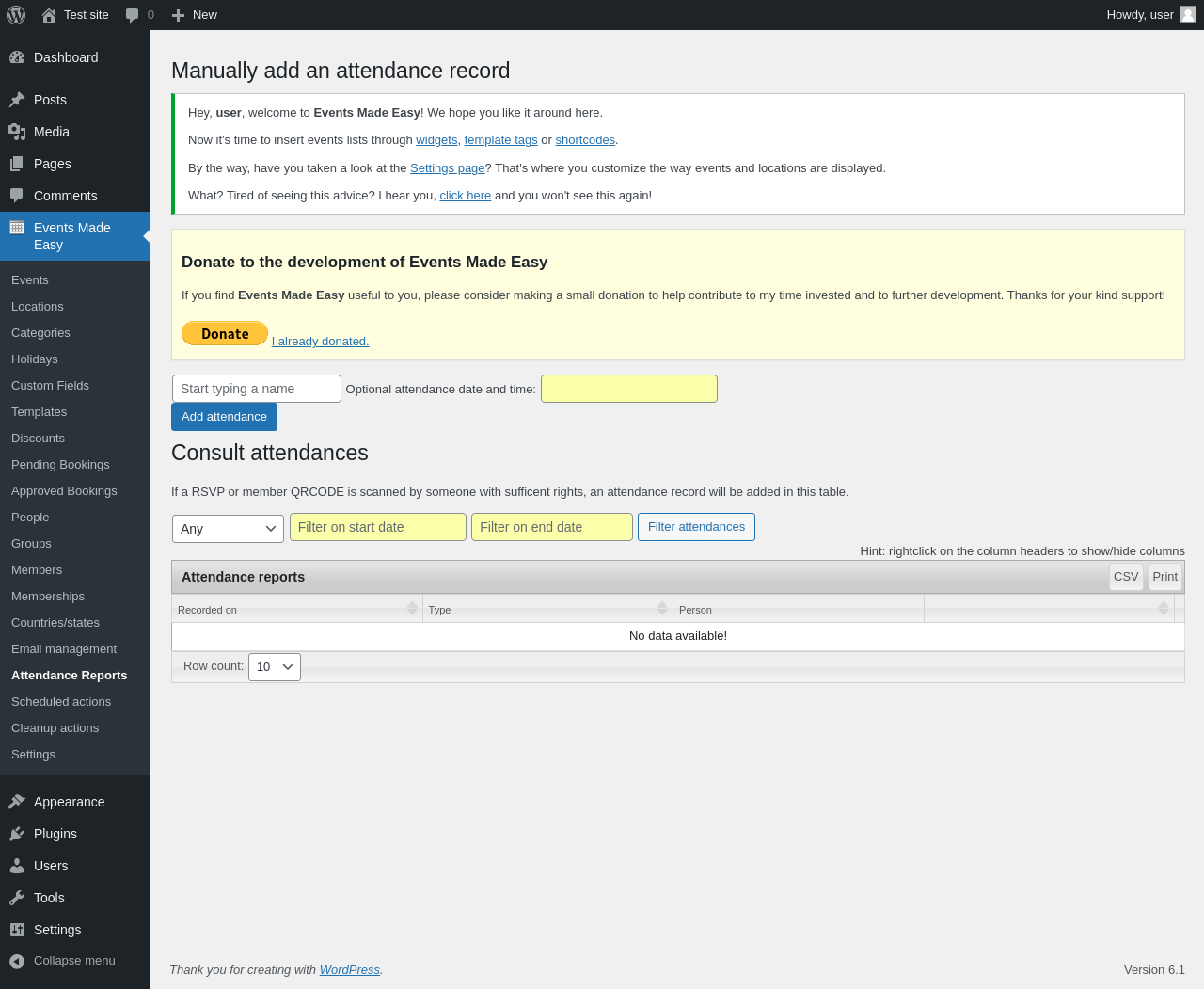Click the Howdy, user text

[x=1140, y=15]
